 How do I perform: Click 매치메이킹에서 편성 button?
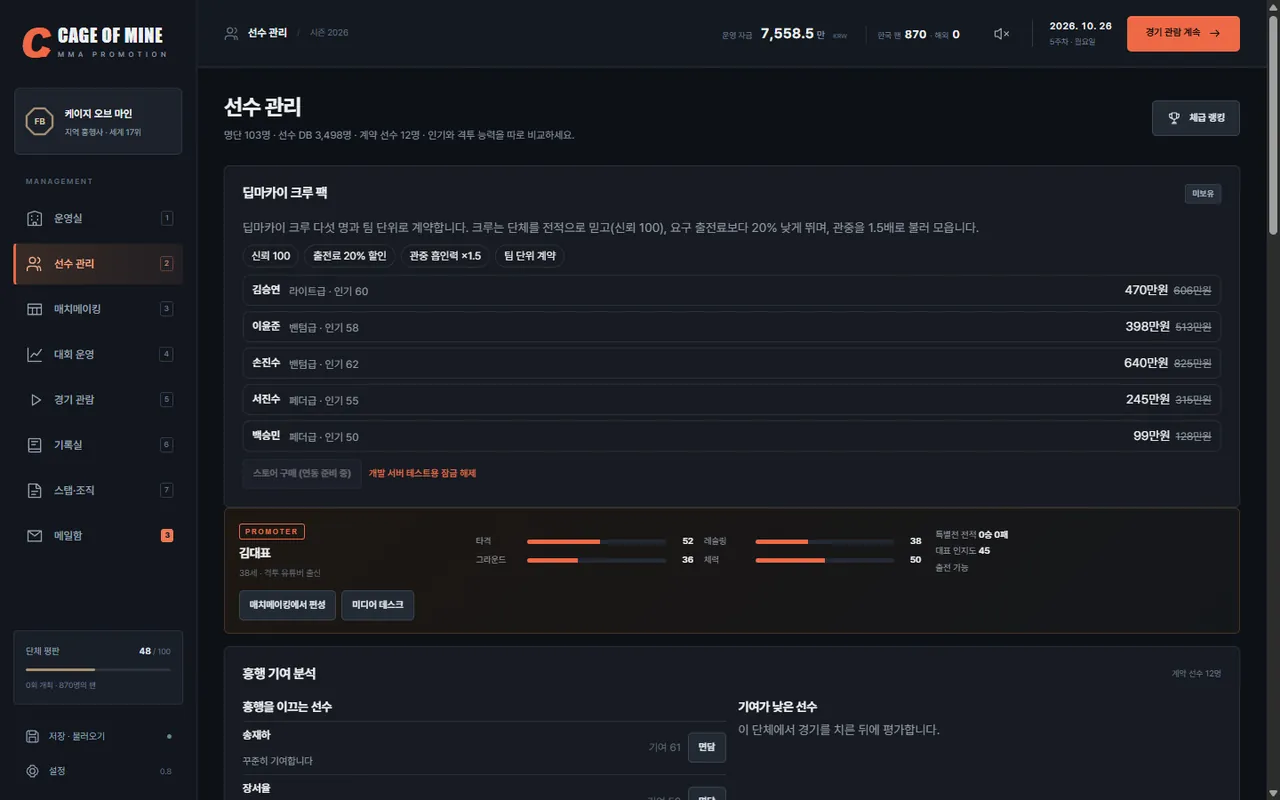(x=287, y=605)
